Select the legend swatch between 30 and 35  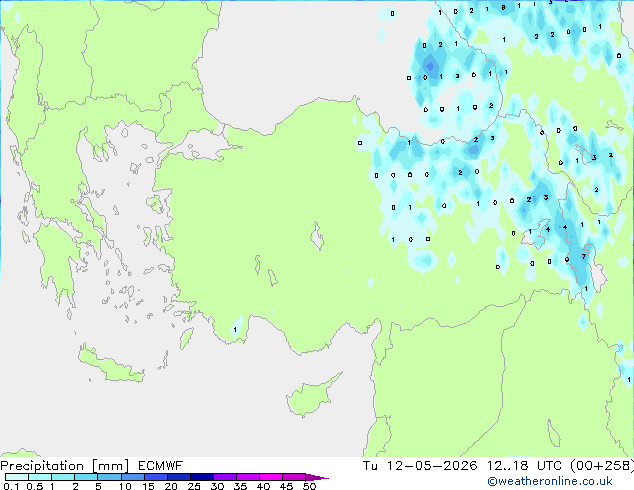click(x=224, y=477)
